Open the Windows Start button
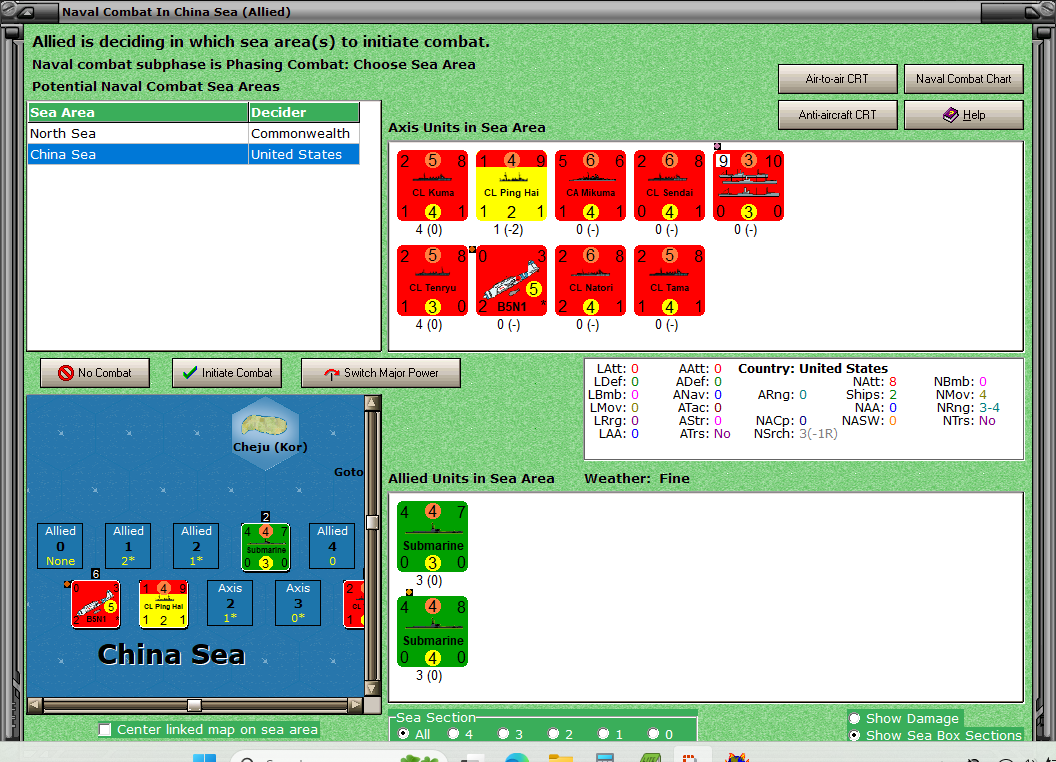1056x762 pixels. click(204, 757)
